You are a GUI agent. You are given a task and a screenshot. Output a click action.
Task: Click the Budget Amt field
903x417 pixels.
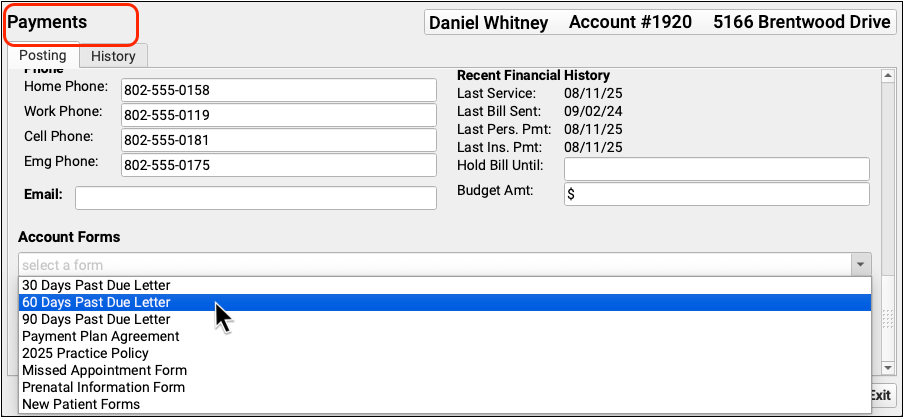[x=716, y=194]
